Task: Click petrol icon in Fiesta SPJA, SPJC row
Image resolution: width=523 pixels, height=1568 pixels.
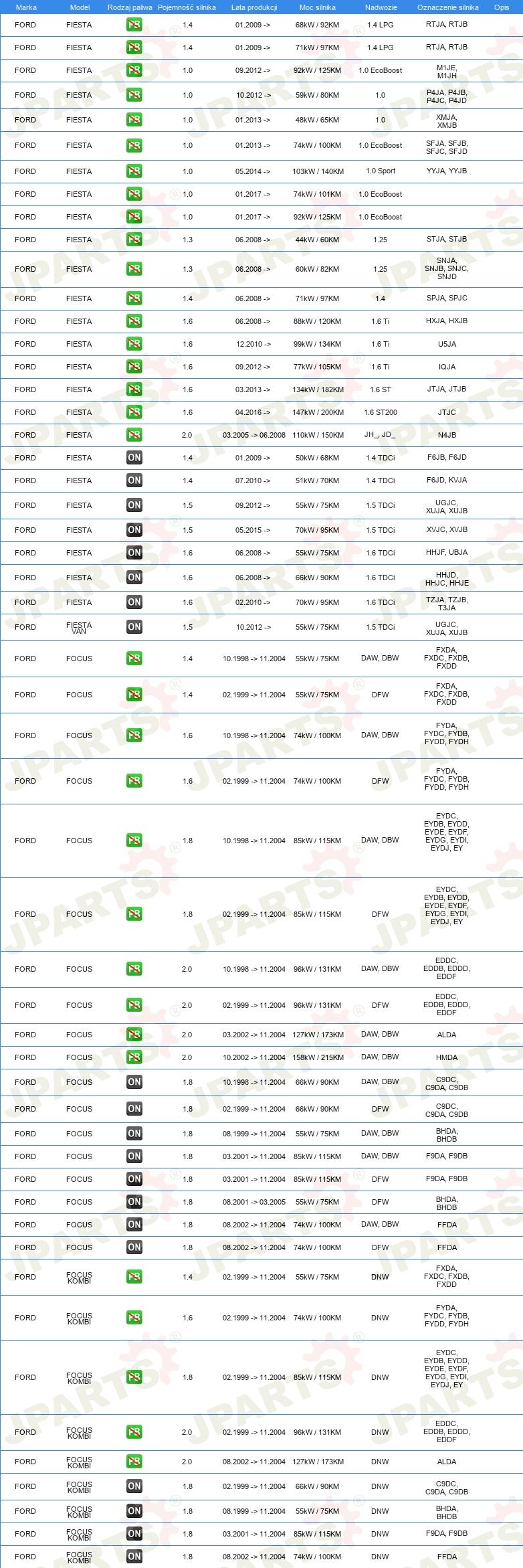Action: coord(134,298)
